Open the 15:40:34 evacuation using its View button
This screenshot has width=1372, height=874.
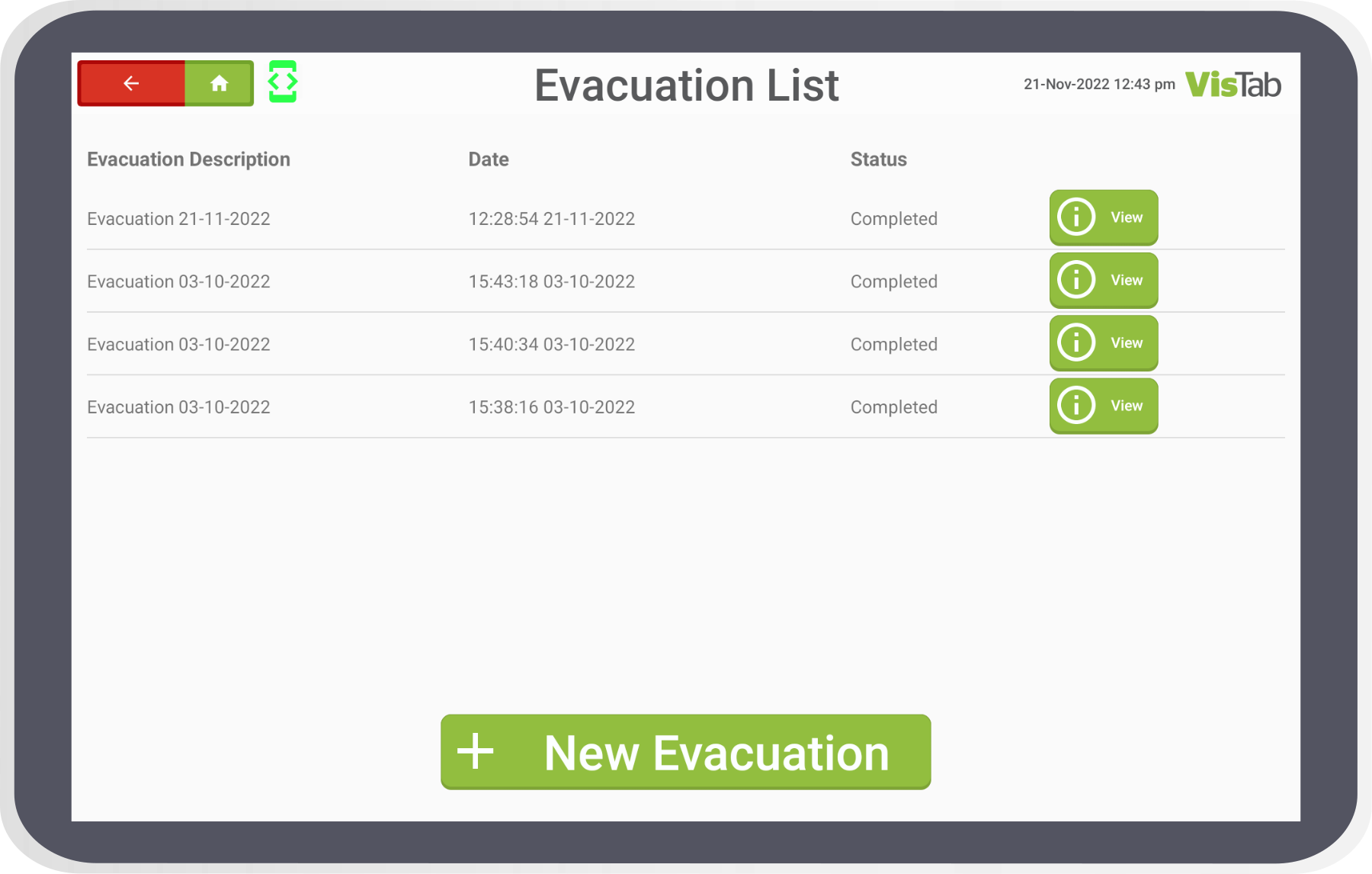pyautogui.click(x=1127, y=343)
